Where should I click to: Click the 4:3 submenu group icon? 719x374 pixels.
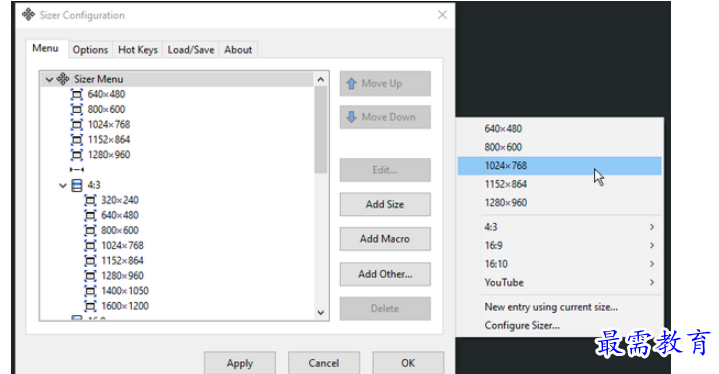(x=77, y=185)
